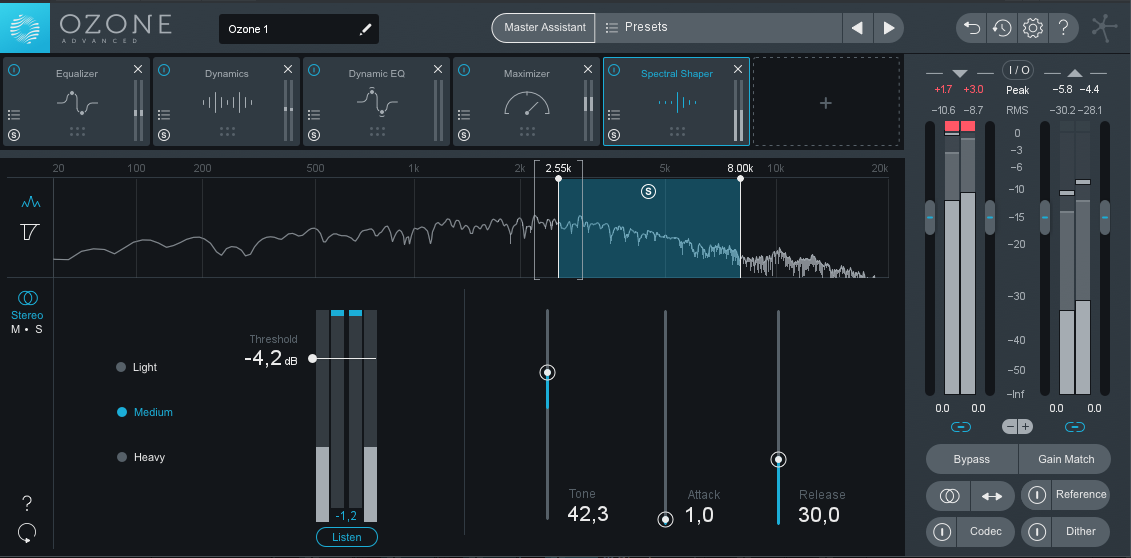Select the Equalizer module tab
Viewport: 1131px width, 558px height.
[x=76, y=100]
